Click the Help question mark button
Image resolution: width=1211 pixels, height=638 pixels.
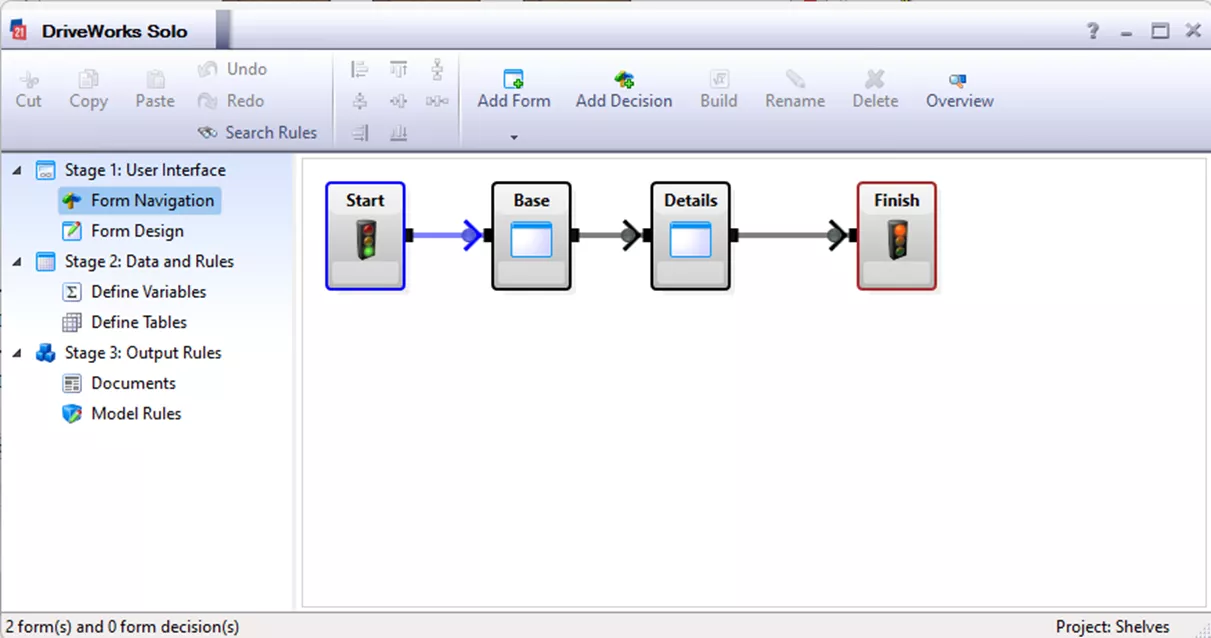1094,31
